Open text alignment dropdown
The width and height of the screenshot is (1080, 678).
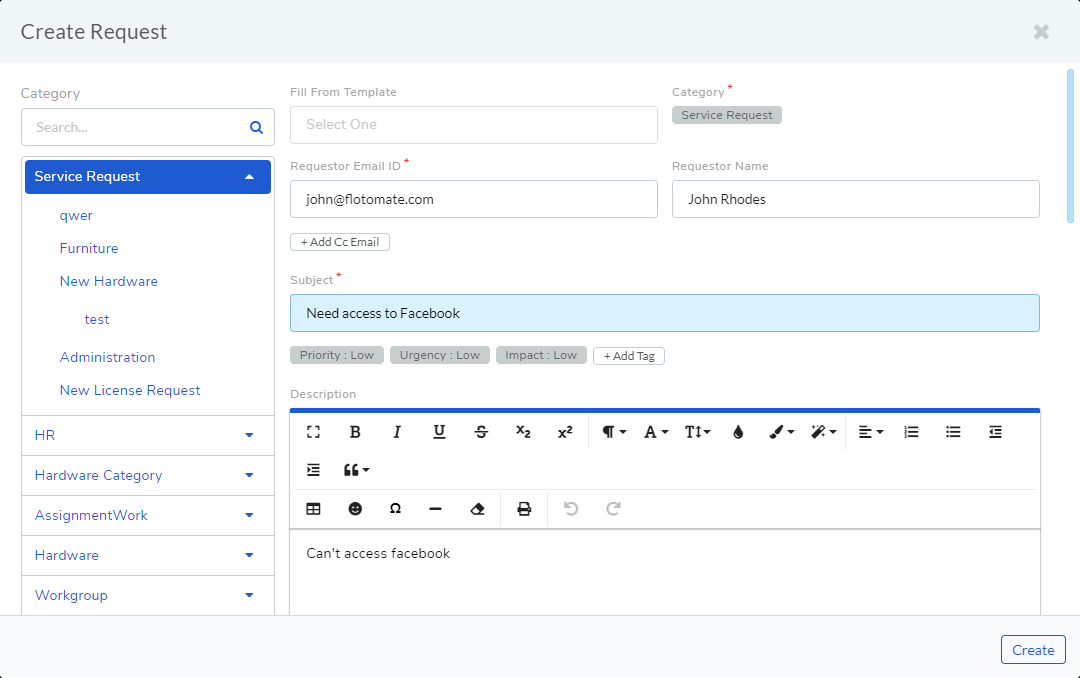pyautogui.click(x=871, y=432)
